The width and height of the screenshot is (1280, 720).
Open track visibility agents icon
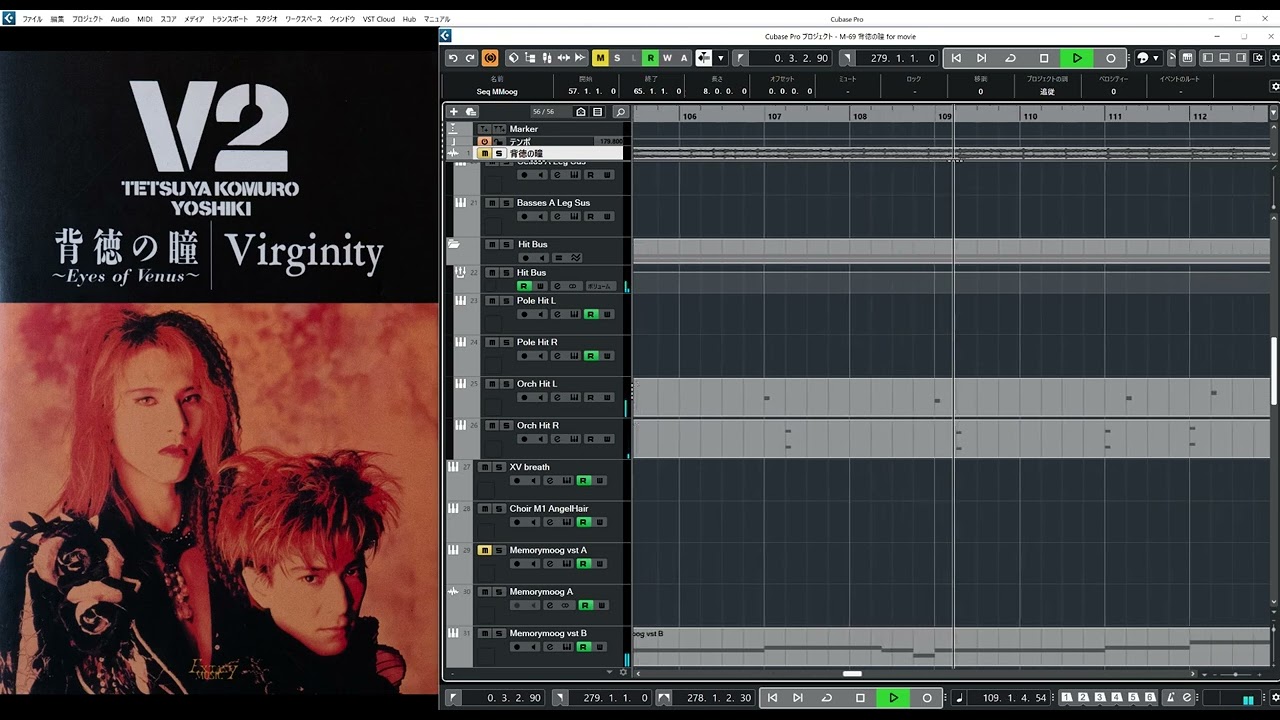tap(581, 112)
